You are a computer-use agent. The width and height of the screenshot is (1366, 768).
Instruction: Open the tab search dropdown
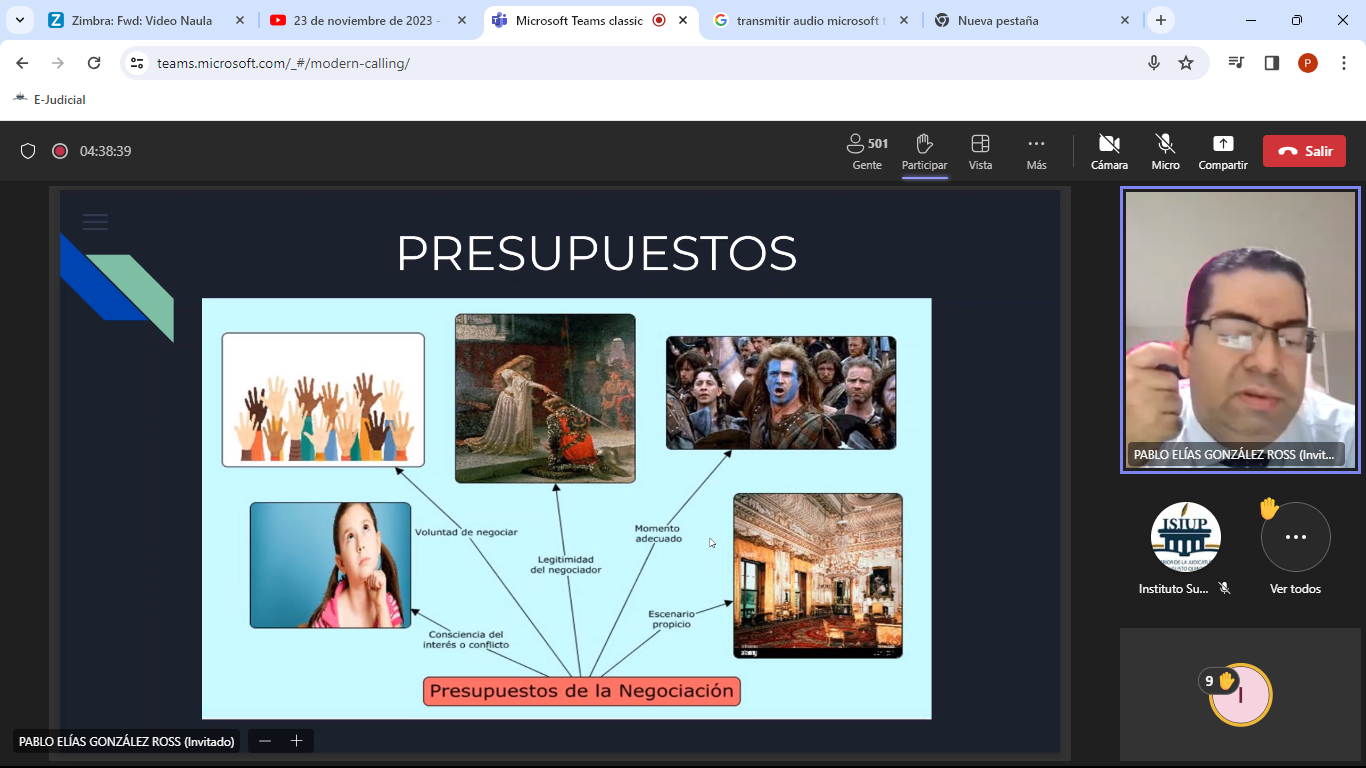tap(19, 20)
